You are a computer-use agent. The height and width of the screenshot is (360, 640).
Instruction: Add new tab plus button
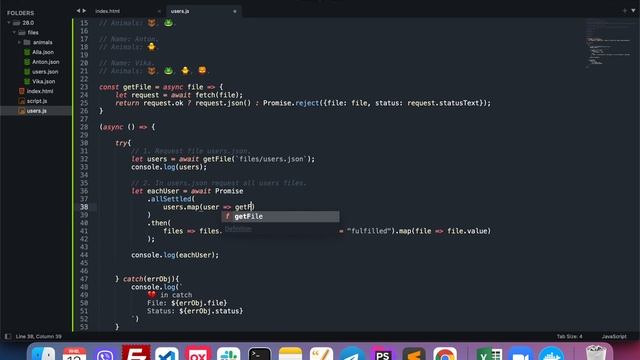pos(624,11)
